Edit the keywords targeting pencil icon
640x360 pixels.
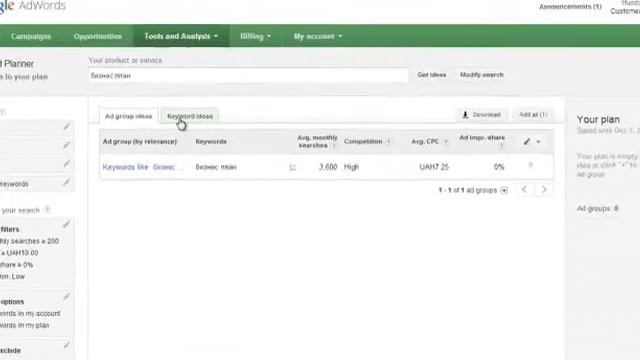pyautogui.click(x=66, y=182)
